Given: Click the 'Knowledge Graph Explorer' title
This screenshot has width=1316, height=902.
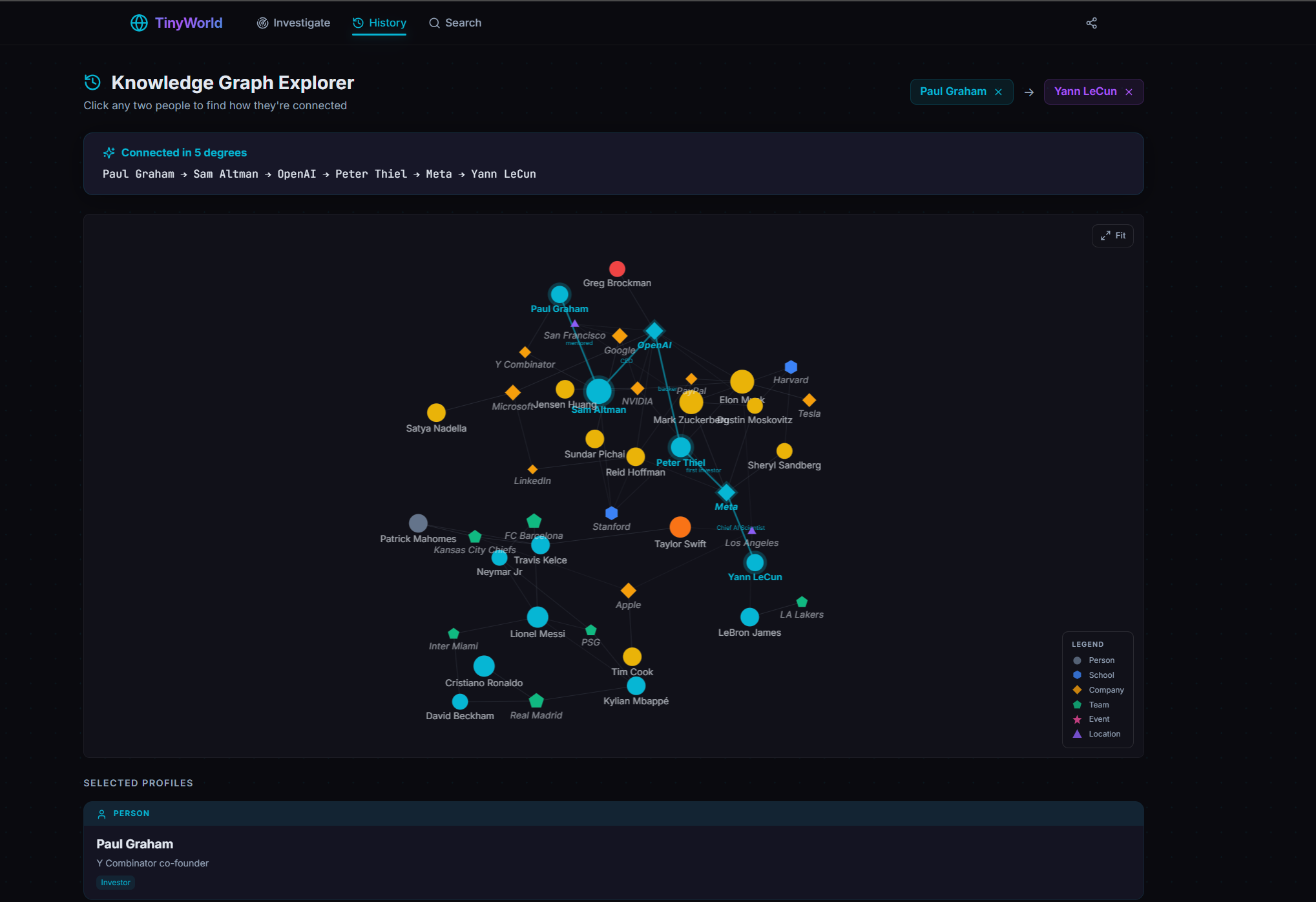Looking at the screenshot, I should click(x=233, y=83).
